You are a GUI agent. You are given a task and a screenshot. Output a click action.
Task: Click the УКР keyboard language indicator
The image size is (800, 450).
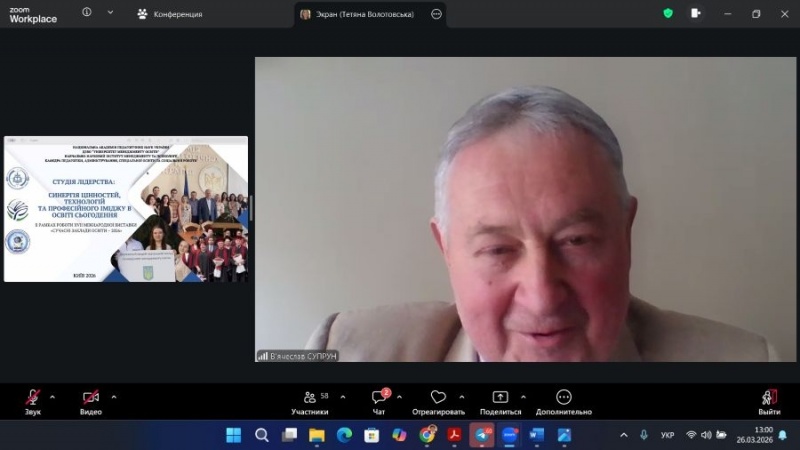pos(668,435)
